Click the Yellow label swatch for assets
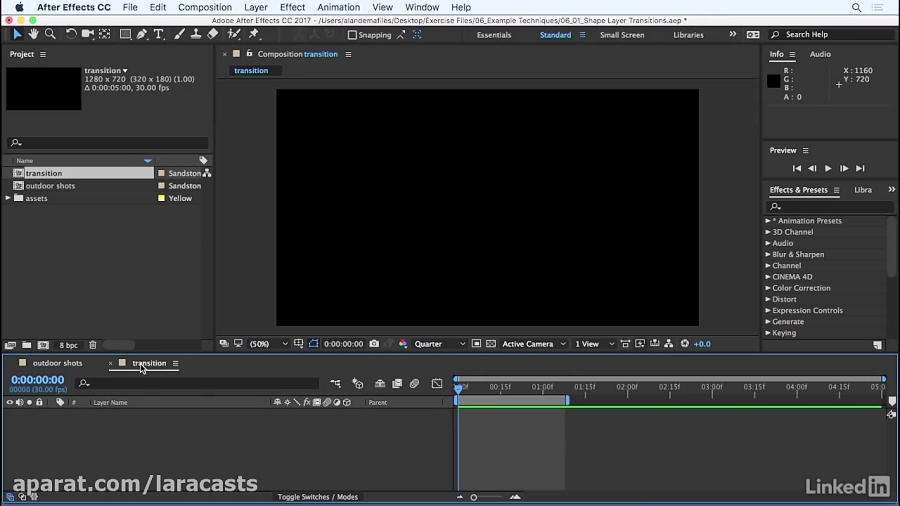This screenshot has height=506, width=900. coord(162,198)
